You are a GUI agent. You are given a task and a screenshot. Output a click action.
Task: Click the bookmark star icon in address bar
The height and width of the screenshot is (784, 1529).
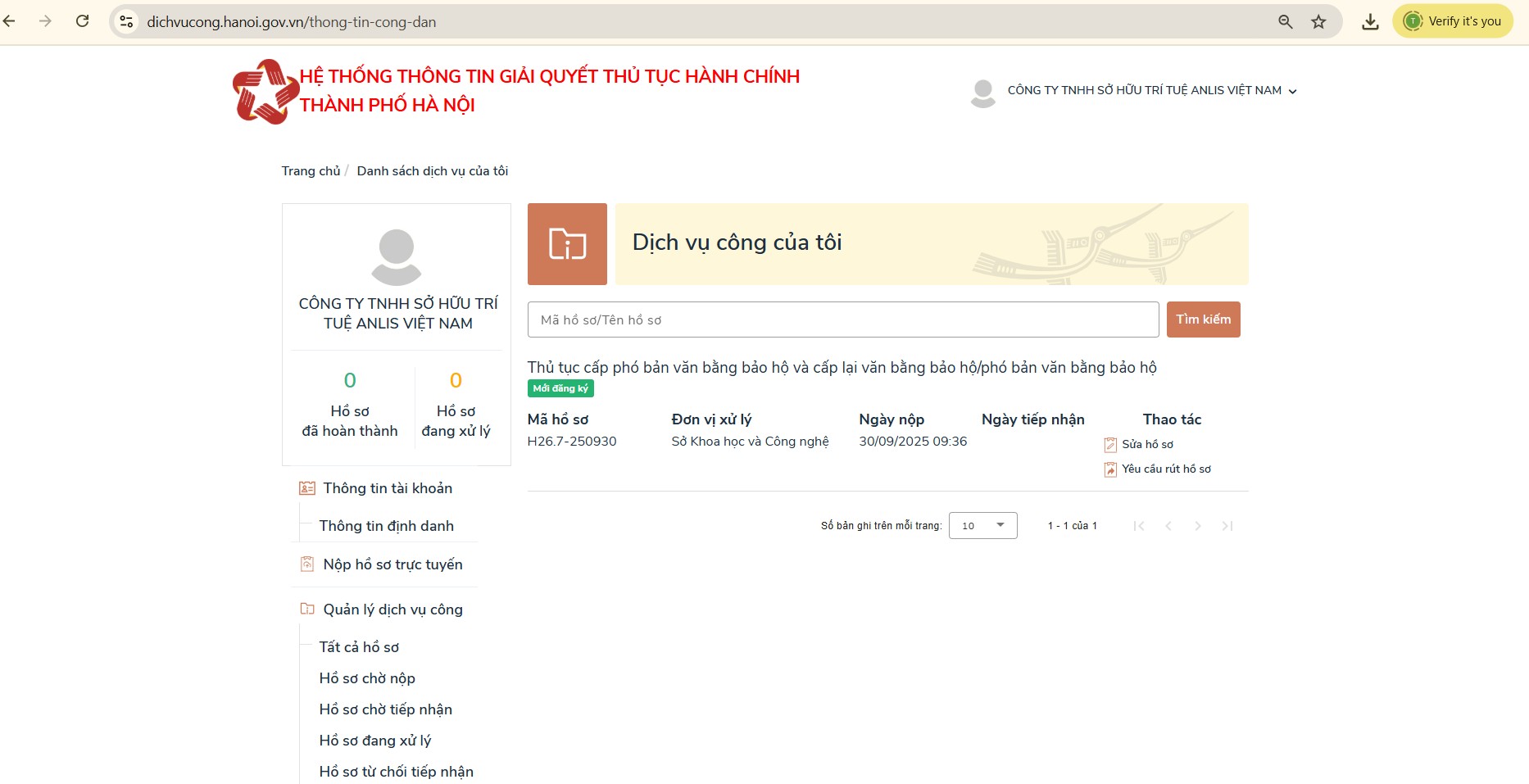(1318, 22)
